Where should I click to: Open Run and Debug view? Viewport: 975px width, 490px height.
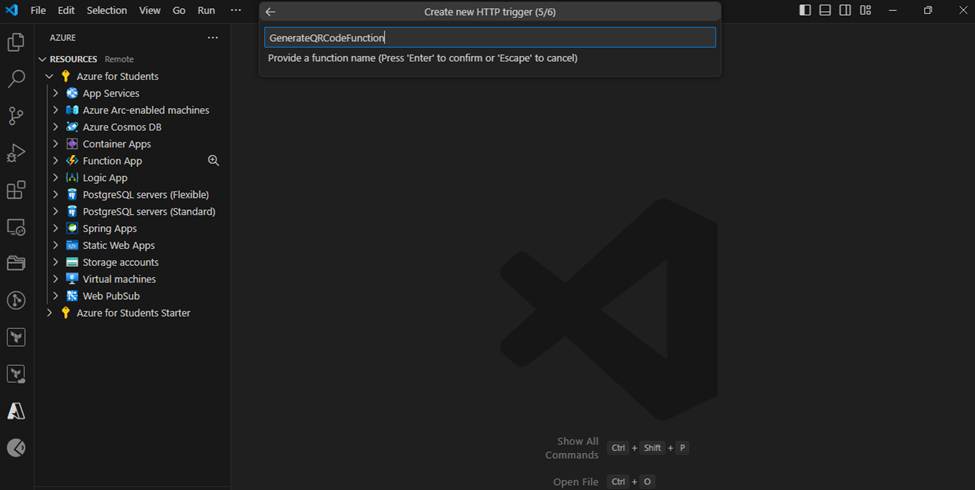coord(16,153)
